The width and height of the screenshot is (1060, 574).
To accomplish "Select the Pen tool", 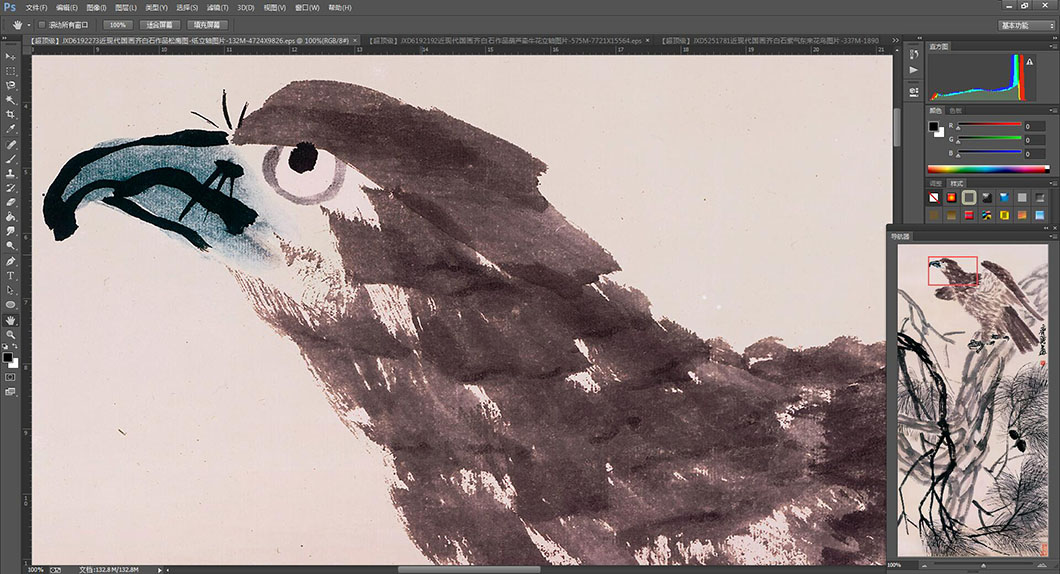I will (x=10, y=262).
